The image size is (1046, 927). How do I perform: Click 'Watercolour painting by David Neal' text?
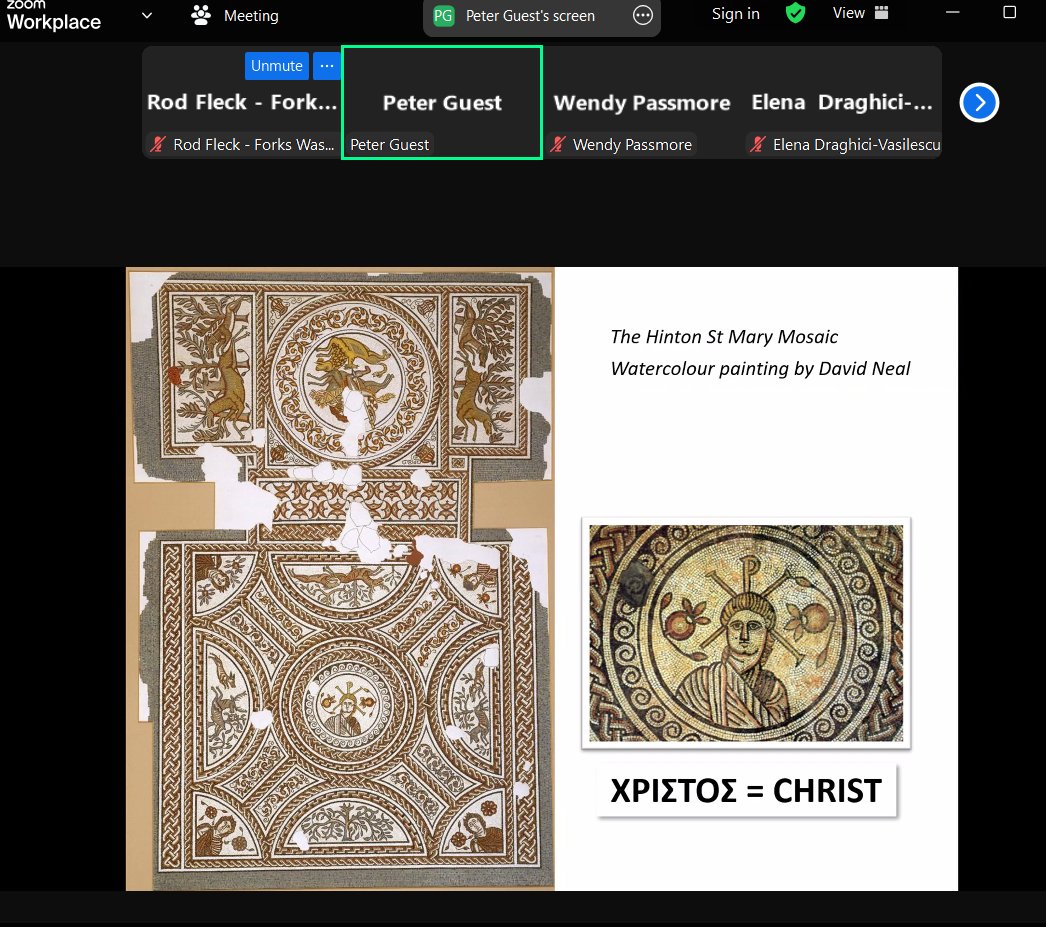coord(760,369)
